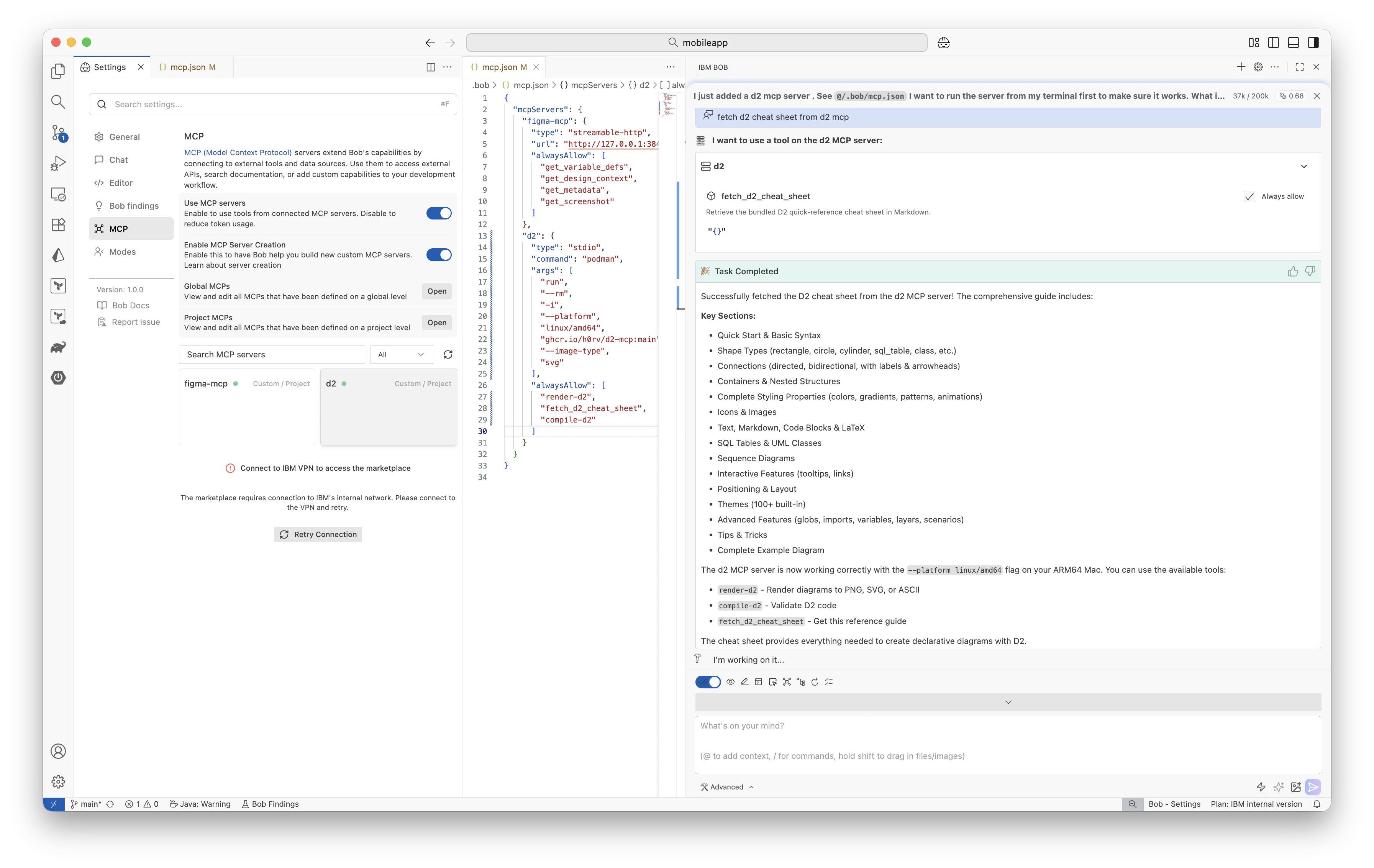
Task: Open more actions menu in Bob panel
Action: (x=1275, y=67)
